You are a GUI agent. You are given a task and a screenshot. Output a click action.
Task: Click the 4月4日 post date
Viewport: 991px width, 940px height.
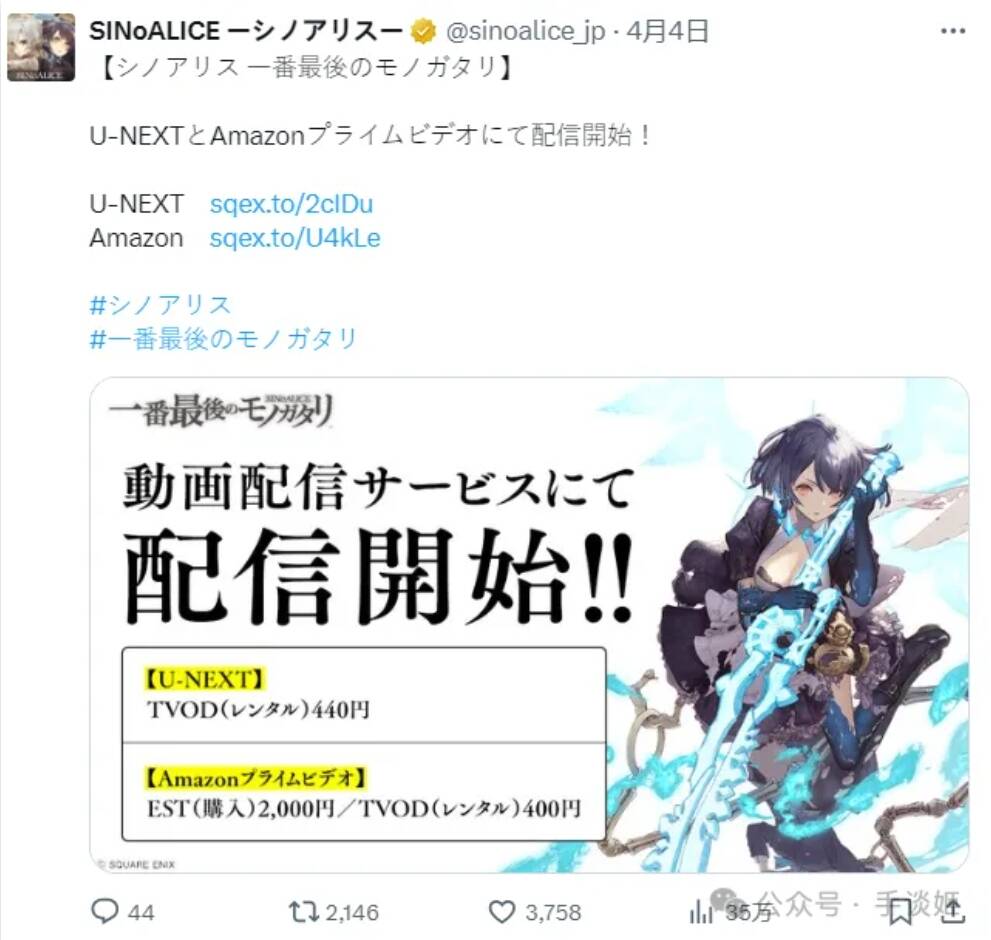(667, 30)
